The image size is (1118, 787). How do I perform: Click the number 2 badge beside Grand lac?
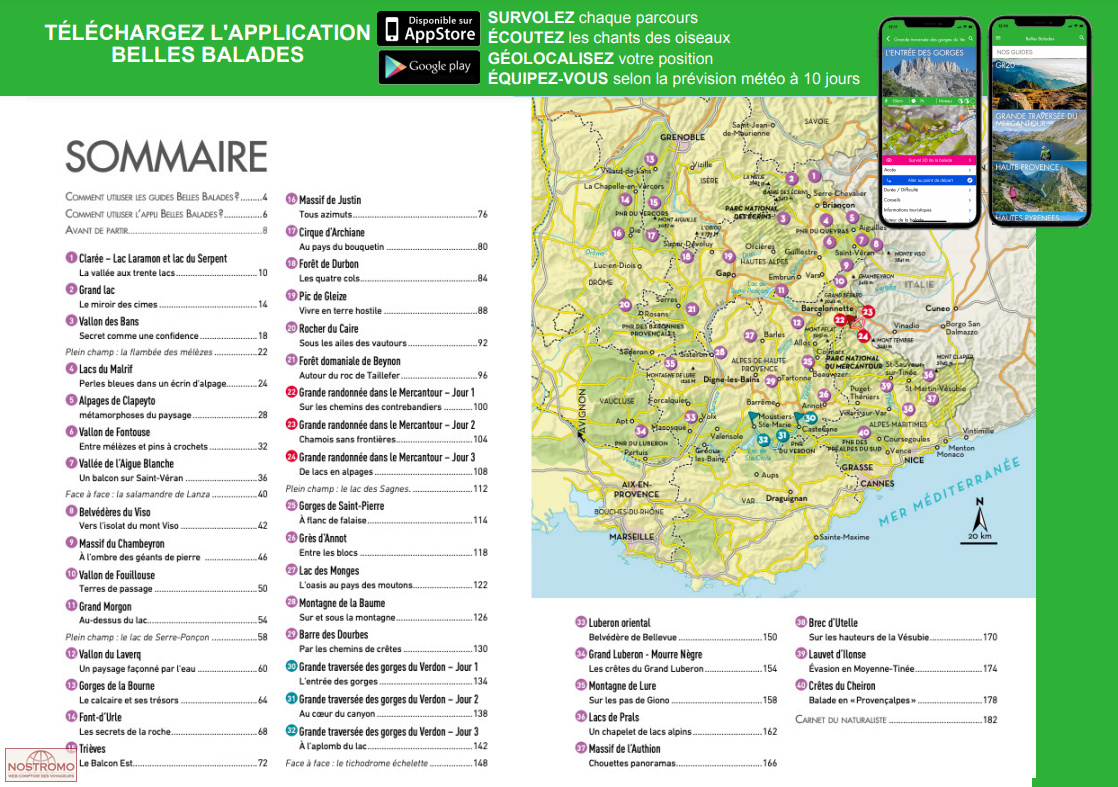pos(71,289)
